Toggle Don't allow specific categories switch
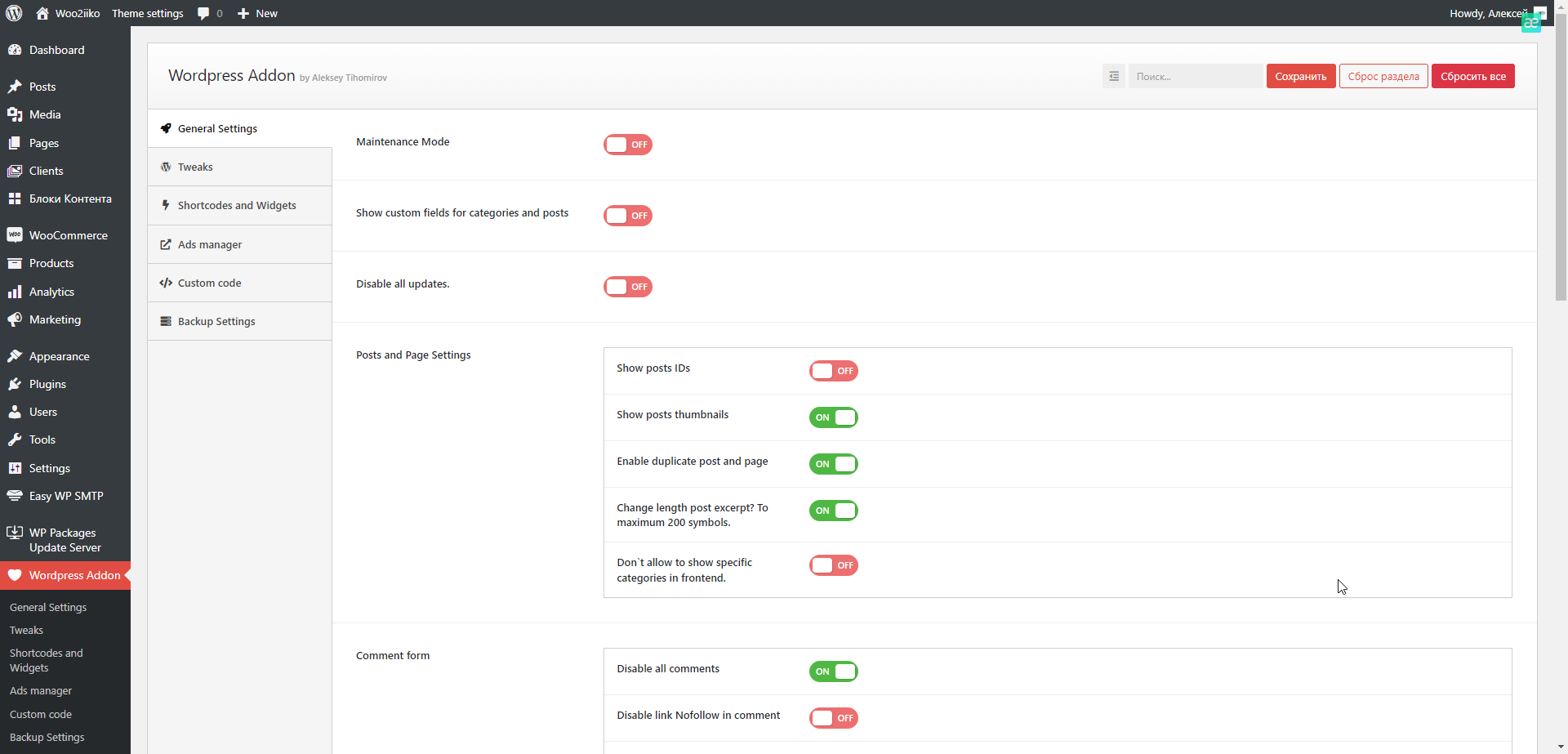 pos(834,565)
